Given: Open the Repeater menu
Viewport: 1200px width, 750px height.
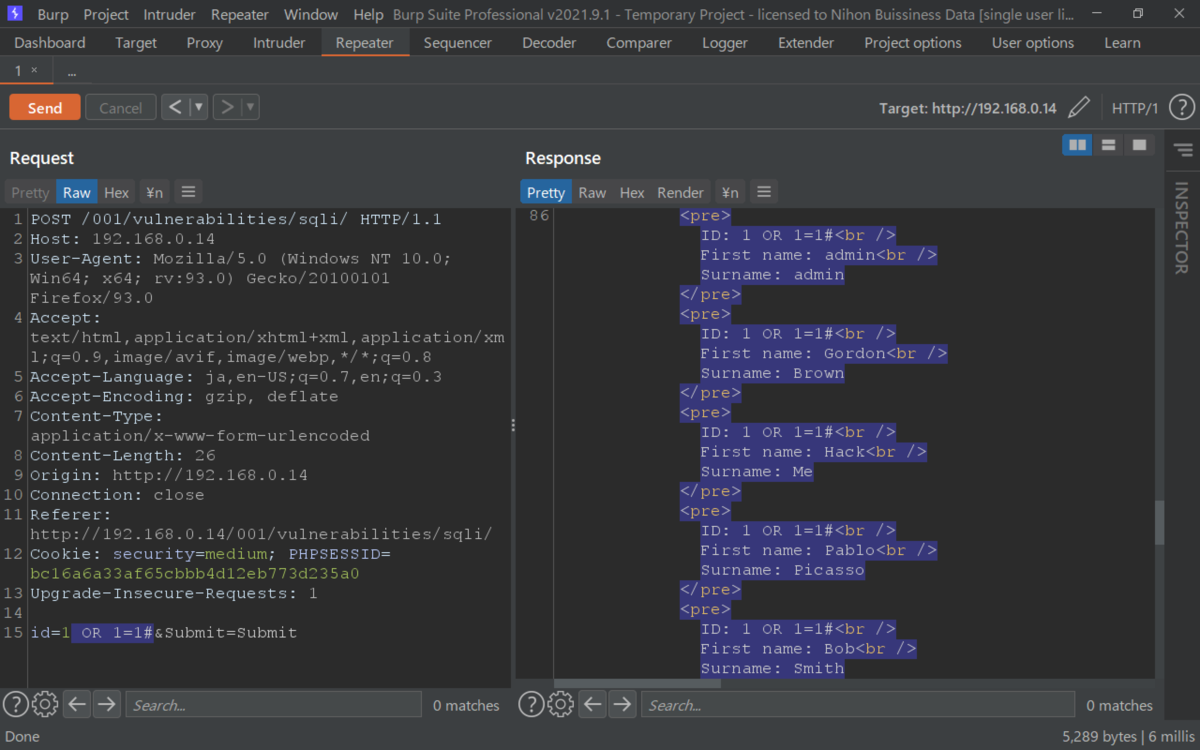Looking at the screenshot, I should pos(240,14).
